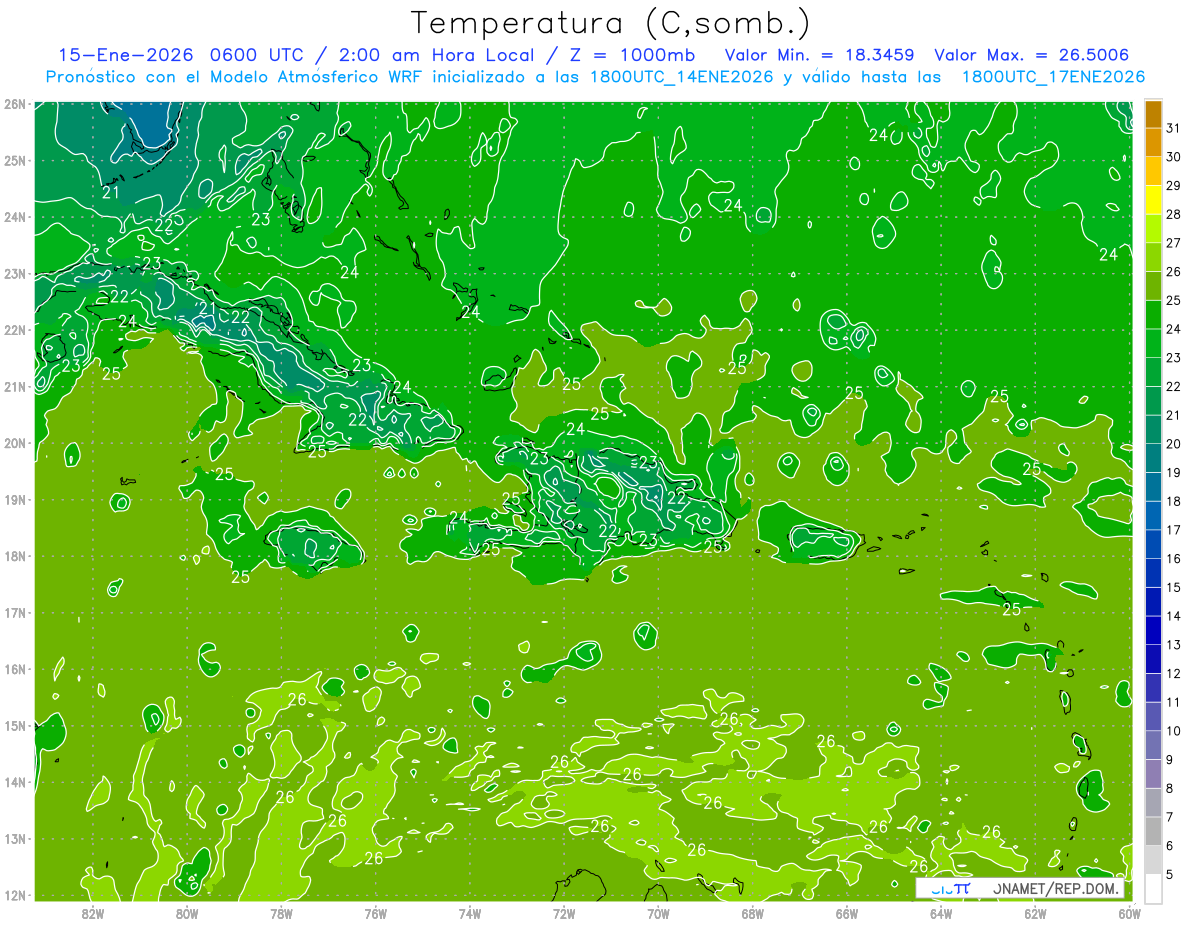Click the "60W" longitude axis label
The width and height of the screenshot is (1200, 927).
point(1129,913)
